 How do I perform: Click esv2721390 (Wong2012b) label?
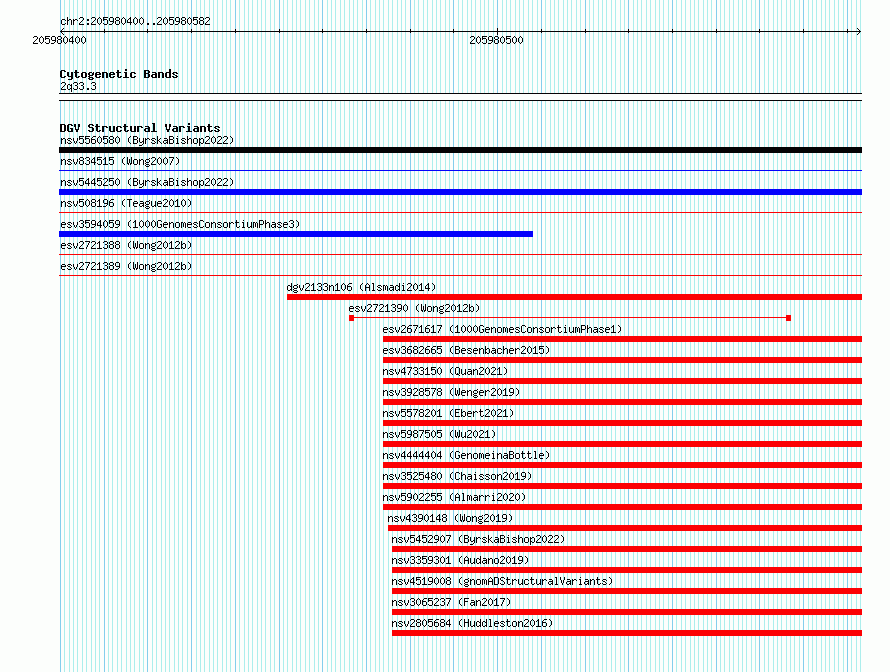point(414,308)
